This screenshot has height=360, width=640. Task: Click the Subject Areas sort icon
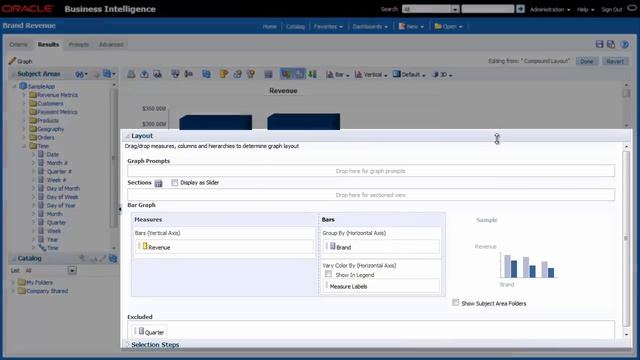click(81, 74)
